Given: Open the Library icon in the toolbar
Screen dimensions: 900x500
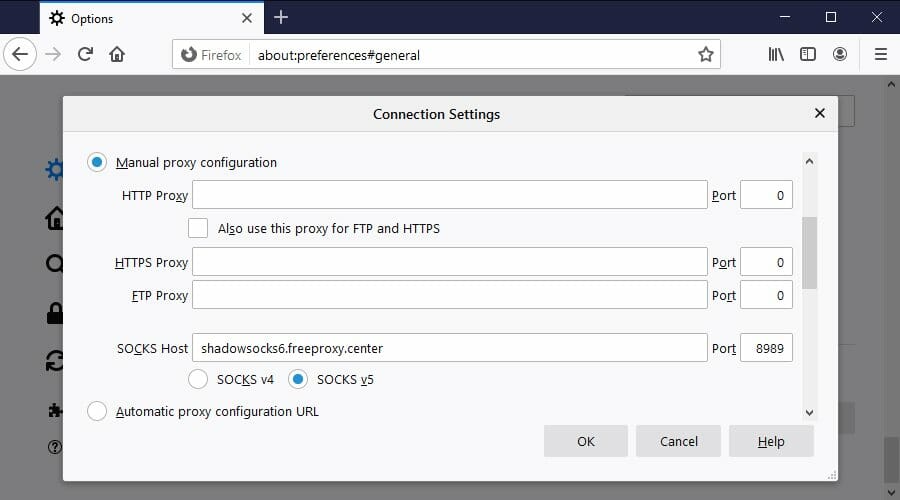Looking at the screenshot, I should 776,55.
